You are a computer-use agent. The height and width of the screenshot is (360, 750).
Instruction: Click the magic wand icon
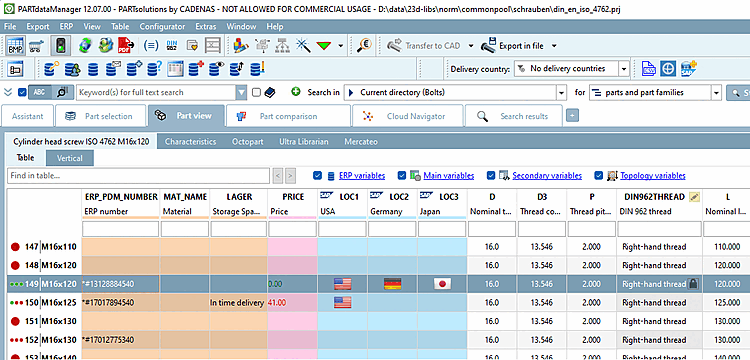(303, 46)
